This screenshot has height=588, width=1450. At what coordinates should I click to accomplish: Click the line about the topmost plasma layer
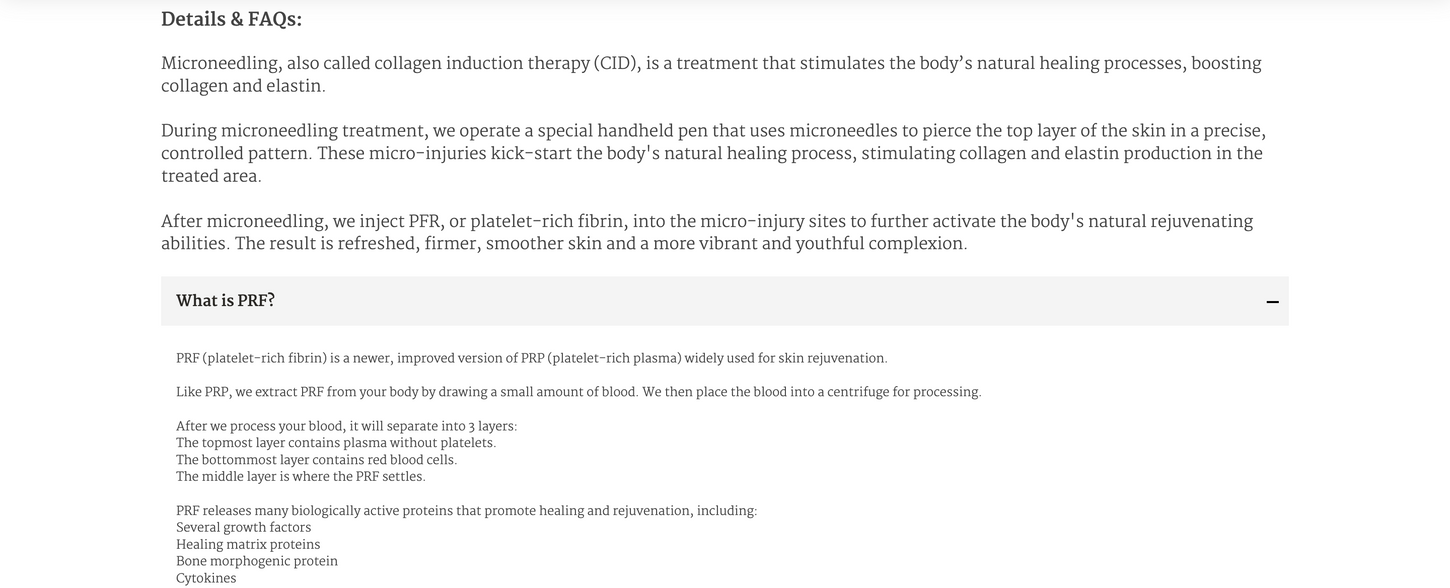pos(335,443)
